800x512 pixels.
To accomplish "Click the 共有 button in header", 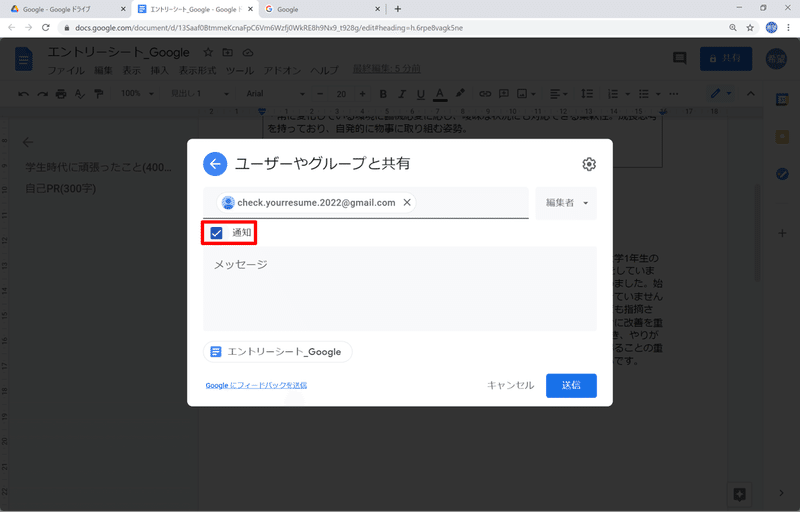I will pyautogui.click(x=726, y=59).
